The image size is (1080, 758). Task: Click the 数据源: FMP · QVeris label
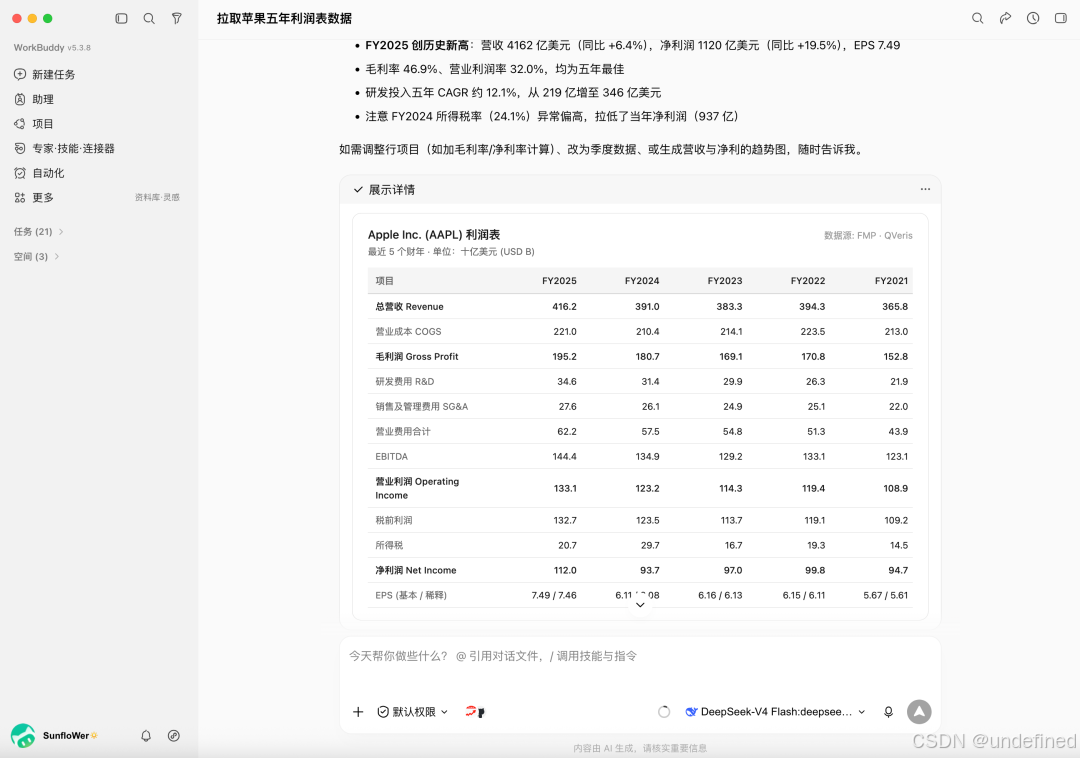click(x=868, y=235)
